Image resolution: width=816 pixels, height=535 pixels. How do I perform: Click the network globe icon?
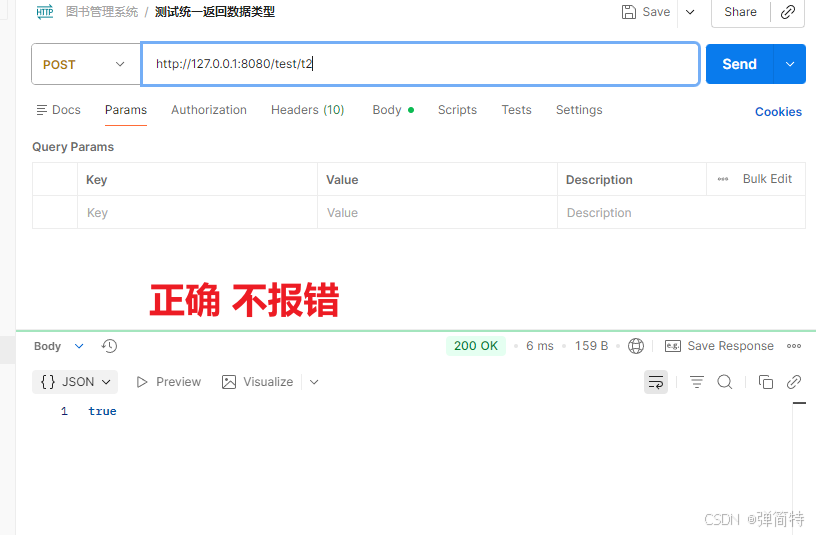(636, 346)
